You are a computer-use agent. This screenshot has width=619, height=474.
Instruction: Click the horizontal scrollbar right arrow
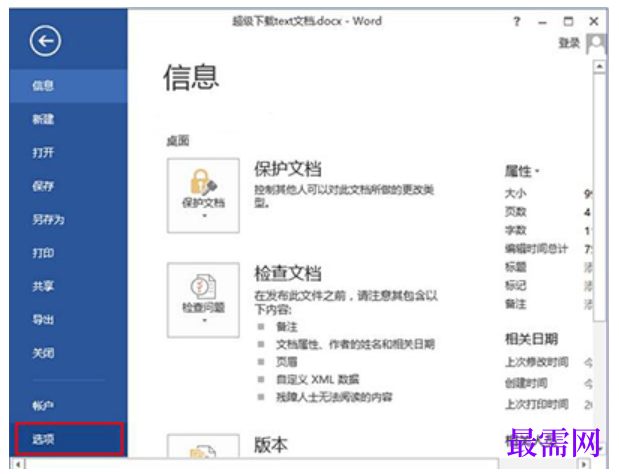click(x=585, y=464)
